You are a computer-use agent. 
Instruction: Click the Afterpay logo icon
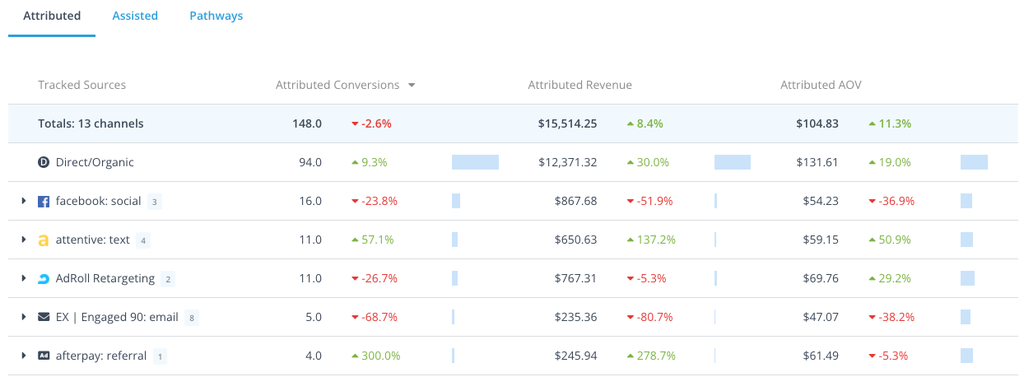[44, 356]
